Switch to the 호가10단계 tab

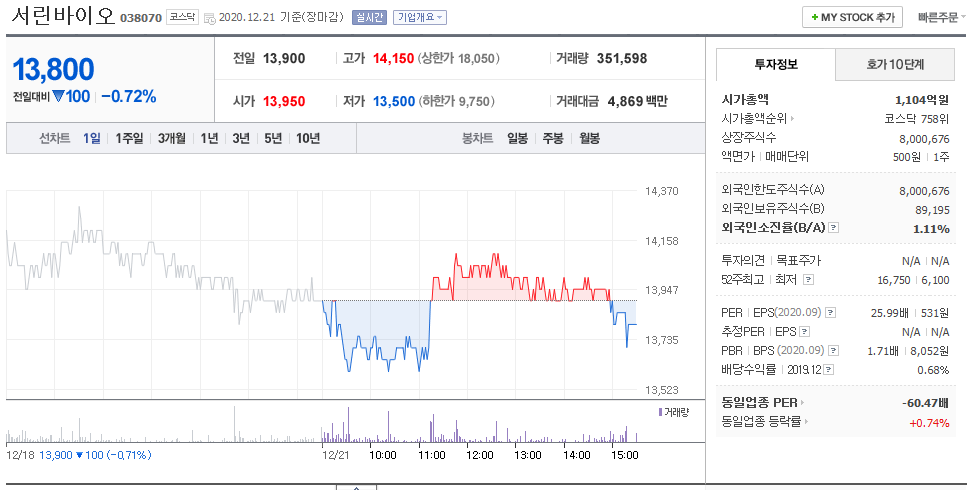tap(895, 64)
